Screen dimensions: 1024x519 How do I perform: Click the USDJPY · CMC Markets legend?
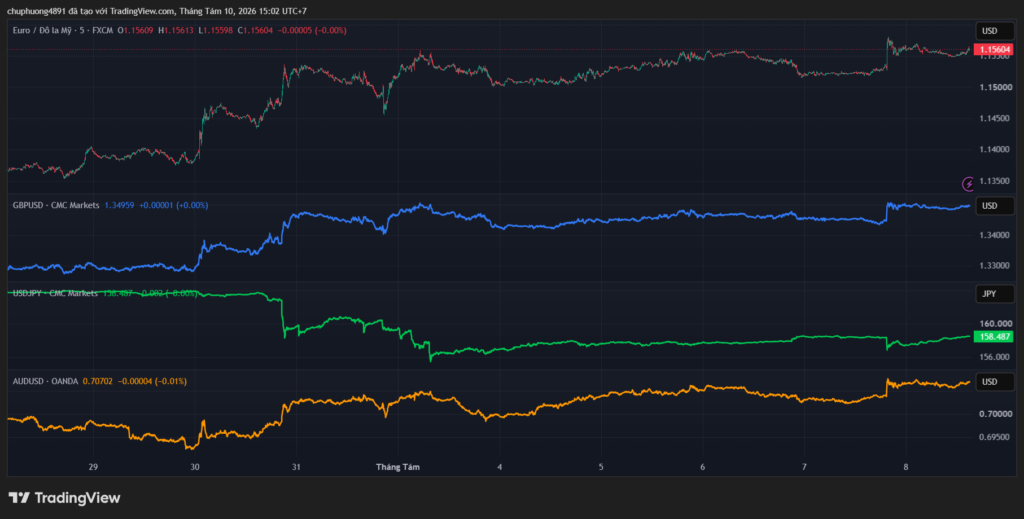(56, 293)
